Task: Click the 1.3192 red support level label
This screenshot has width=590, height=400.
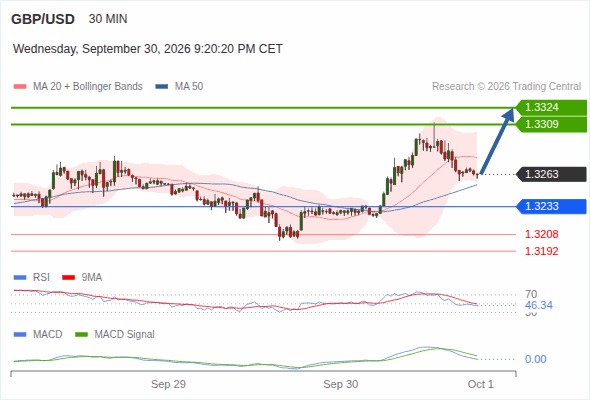Action: tap(541, 251)
